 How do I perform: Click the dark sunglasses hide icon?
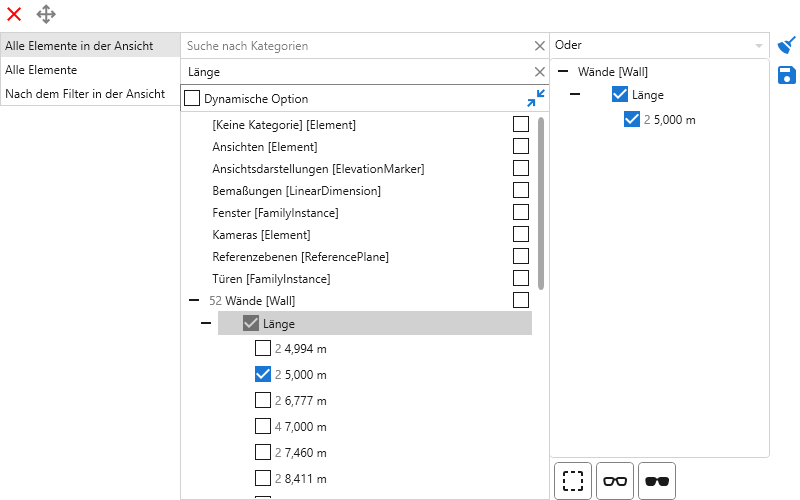click(x=657, y=481)
